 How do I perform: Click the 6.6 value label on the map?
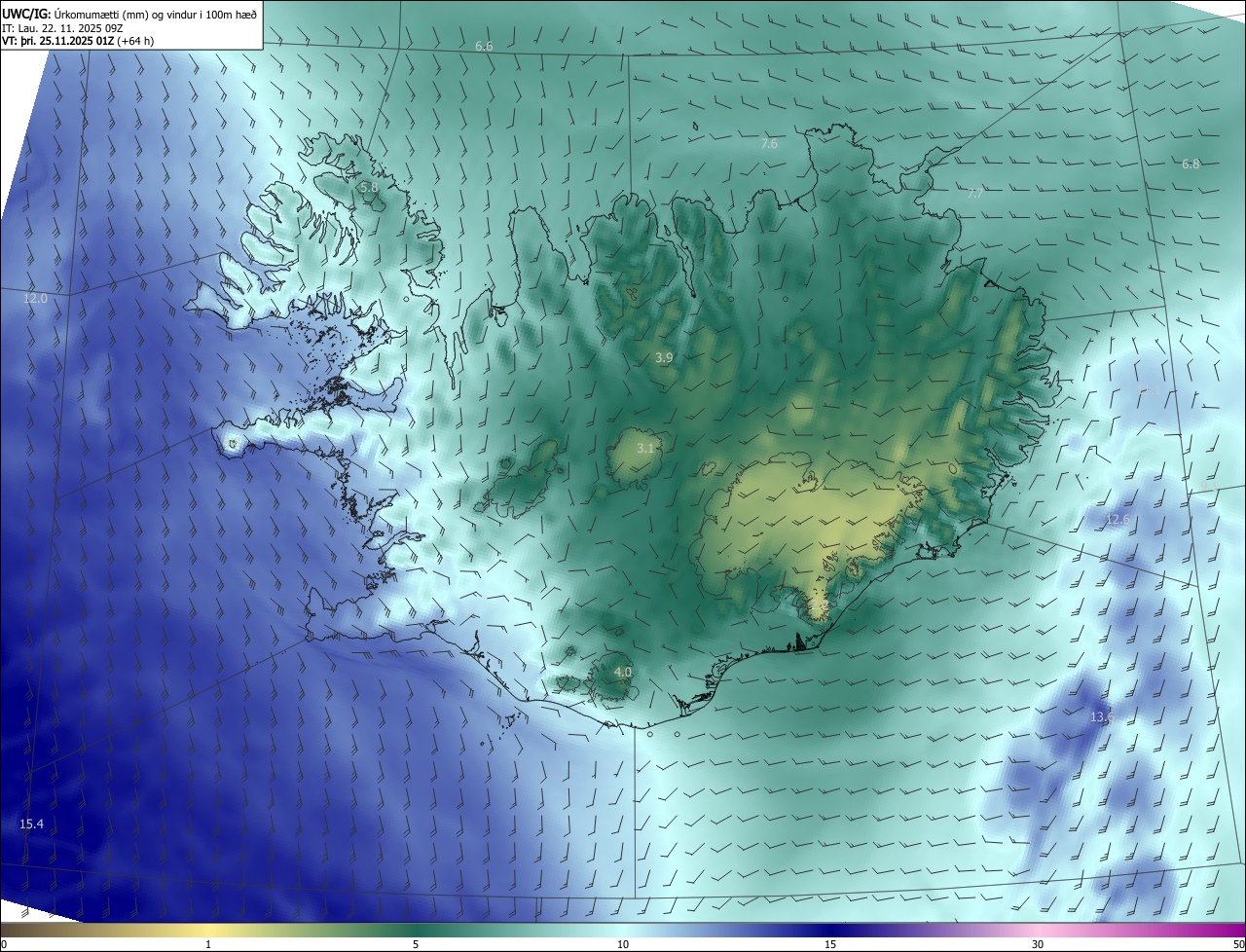[x=484, y=47]
